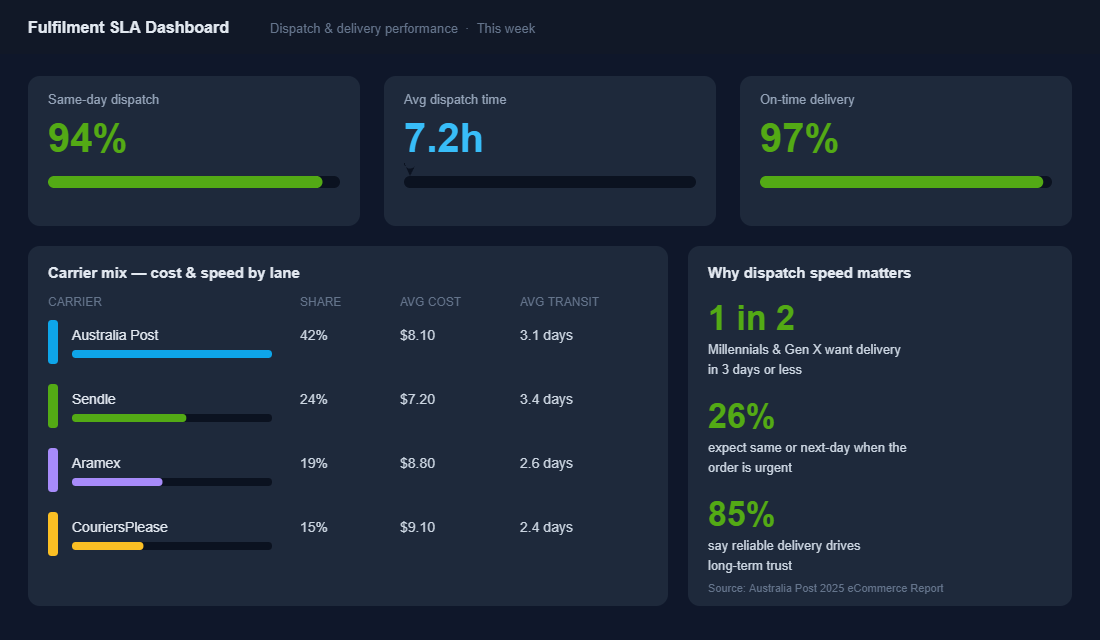Screen dimensions: 1100x640
Task: Click the $9.10 average cost
Action: tap(417, 527)
